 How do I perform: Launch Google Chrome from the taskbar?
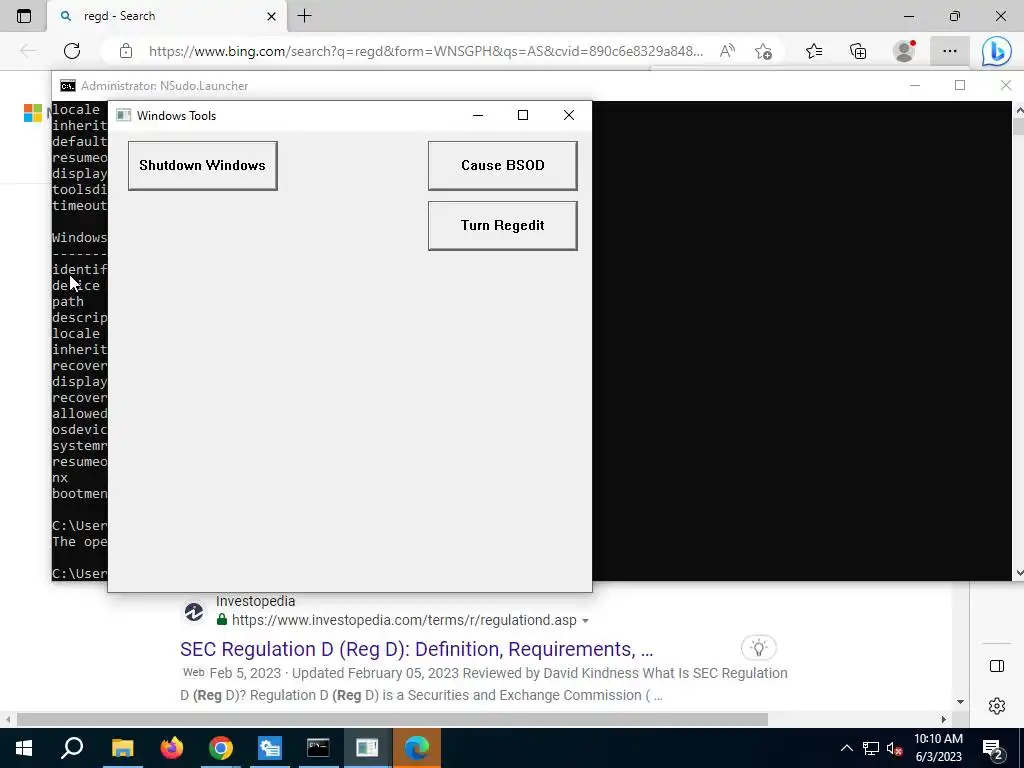(x=221, y=748)
